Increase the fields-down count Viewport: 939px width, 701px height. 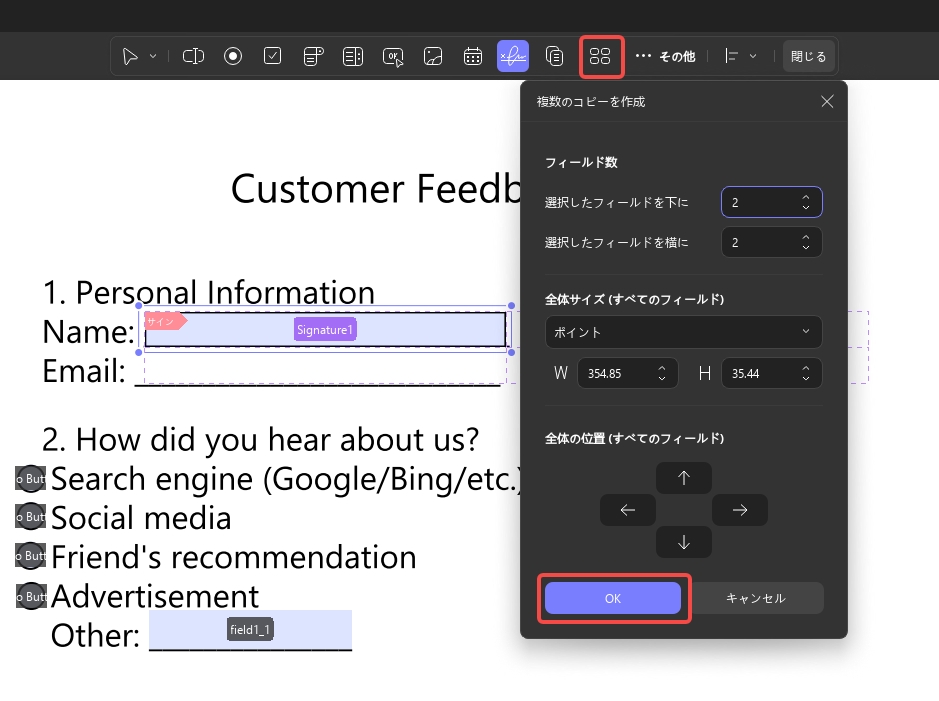click(806, 197)
